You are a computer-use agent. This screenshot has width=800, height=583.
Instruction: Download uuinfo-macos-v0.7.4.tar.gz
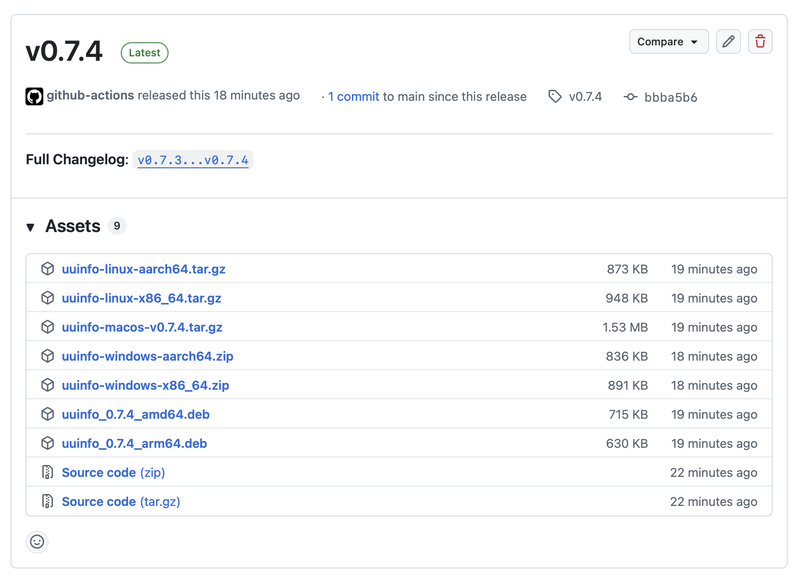[142, 327]
